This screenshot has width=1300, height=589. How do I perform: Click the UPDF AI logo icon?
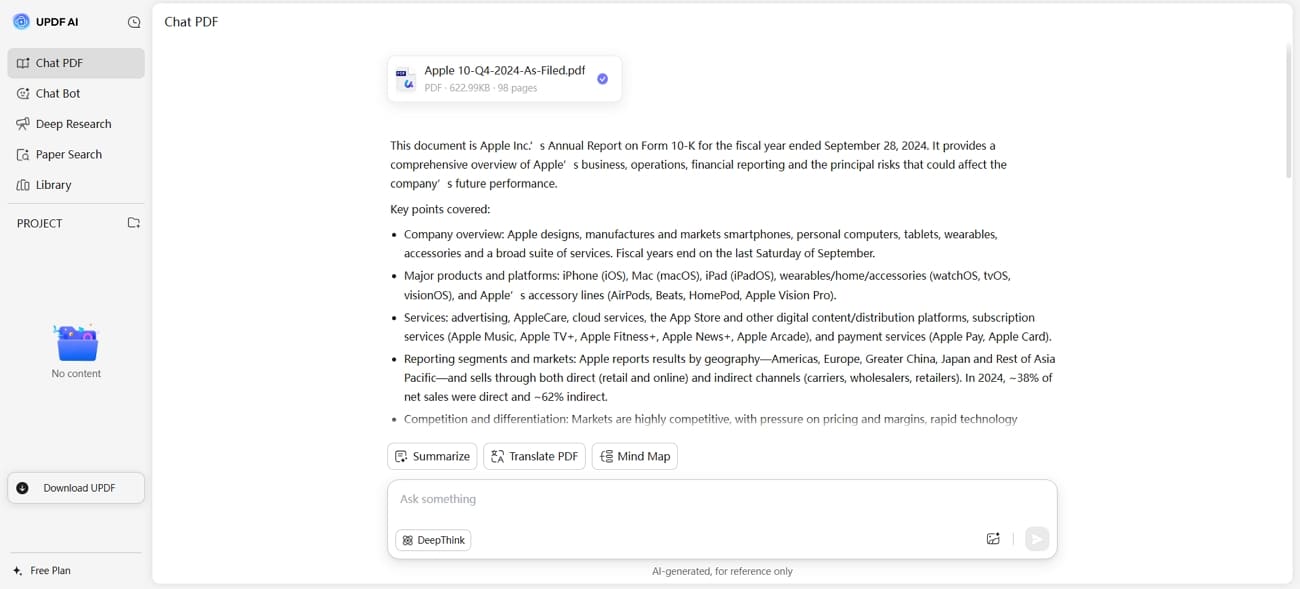(x=21, y=21)
